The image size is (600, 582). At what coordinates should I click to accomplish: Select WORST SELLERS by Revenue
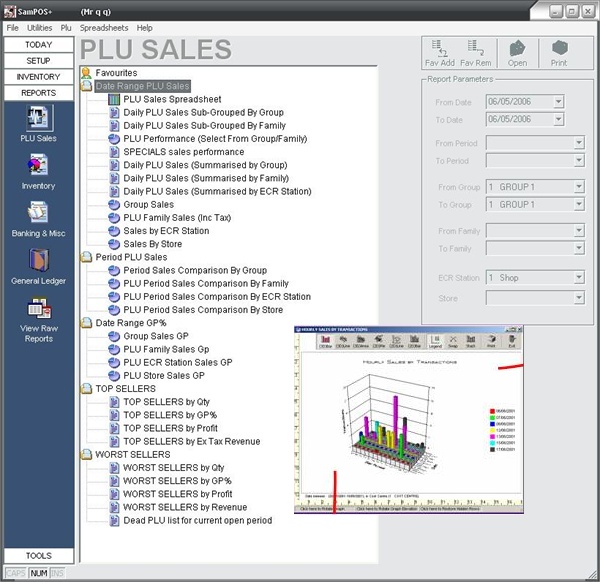pos(185,507)
